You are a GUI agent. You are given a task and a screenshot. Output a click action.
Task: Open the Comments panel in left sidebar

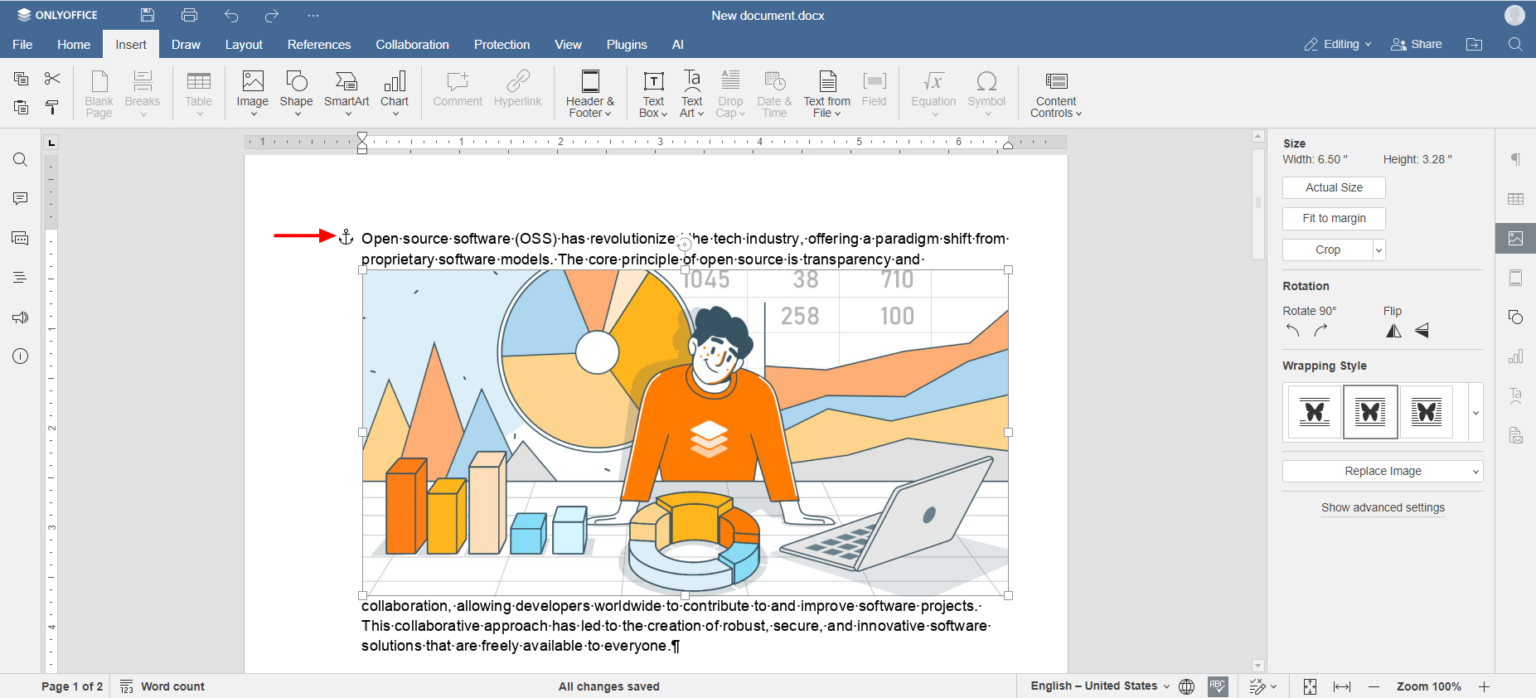click(20, 199)
